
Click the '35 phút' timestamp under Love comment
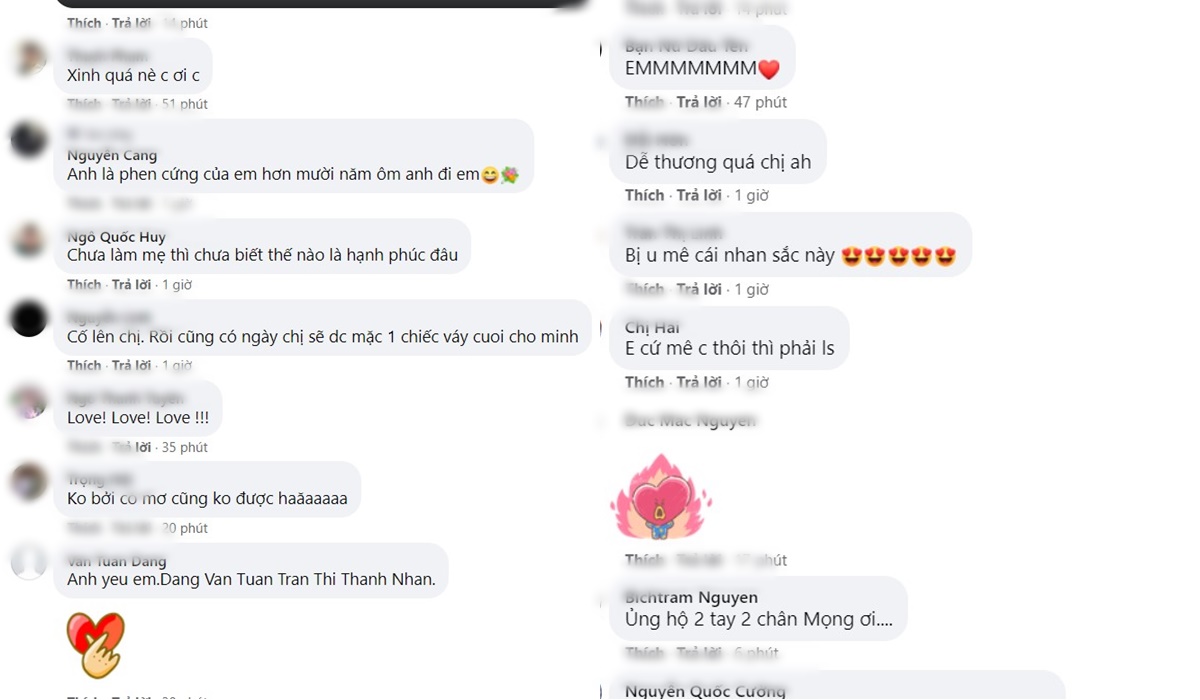(185, 447)
